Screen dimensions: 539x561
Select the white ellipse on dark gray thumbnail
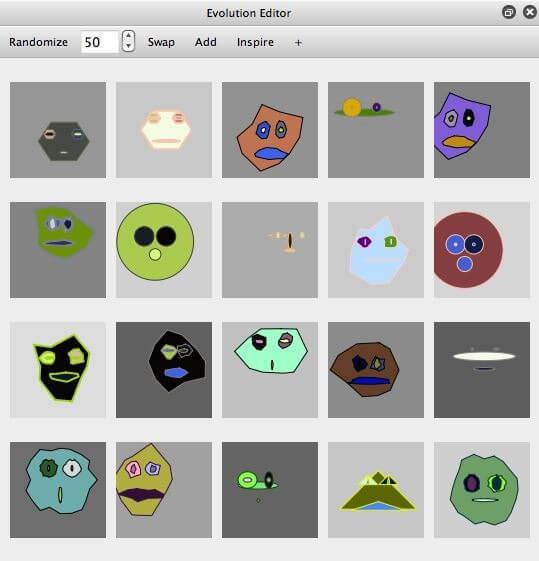[482, 370]
